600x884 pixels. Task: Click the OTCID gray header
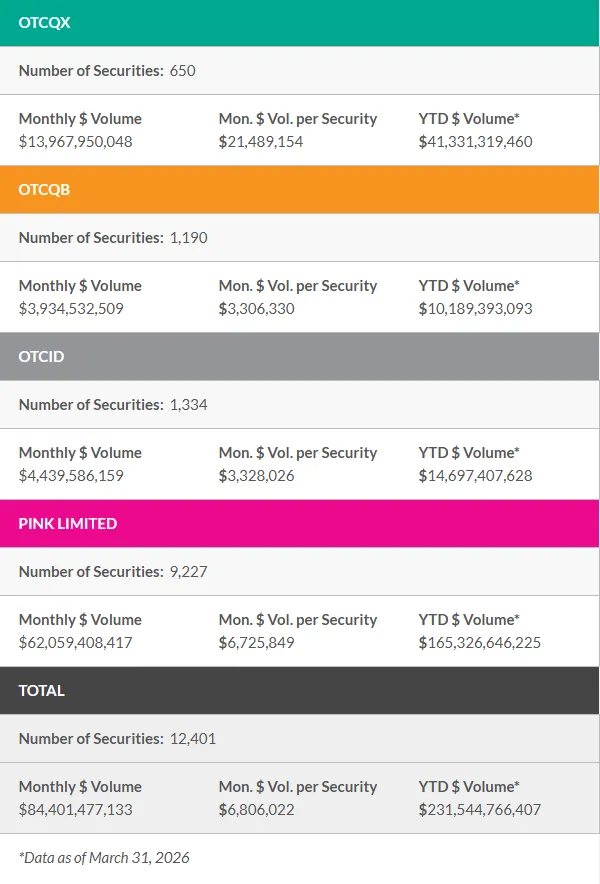(300, 357)
